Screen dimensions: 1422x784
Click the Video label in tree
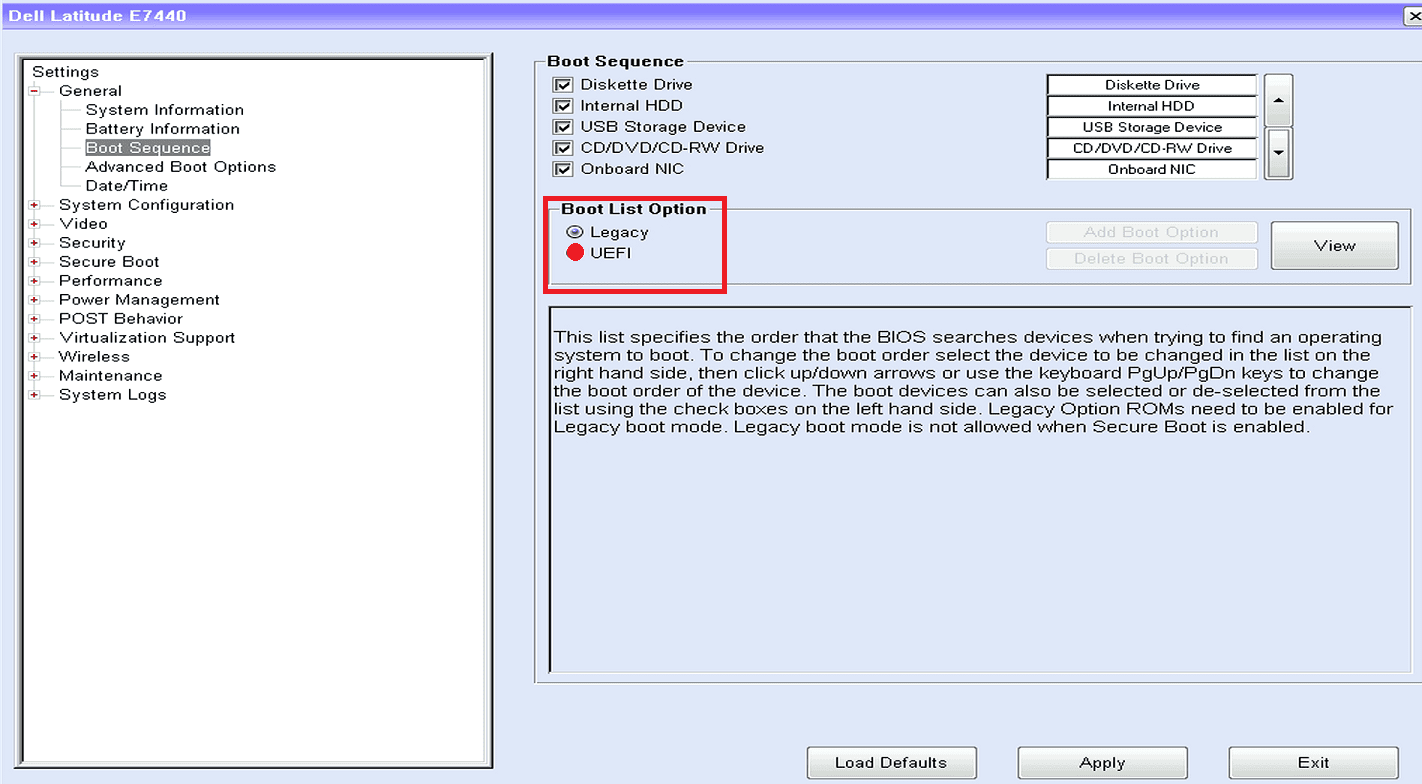pos(83,224)
